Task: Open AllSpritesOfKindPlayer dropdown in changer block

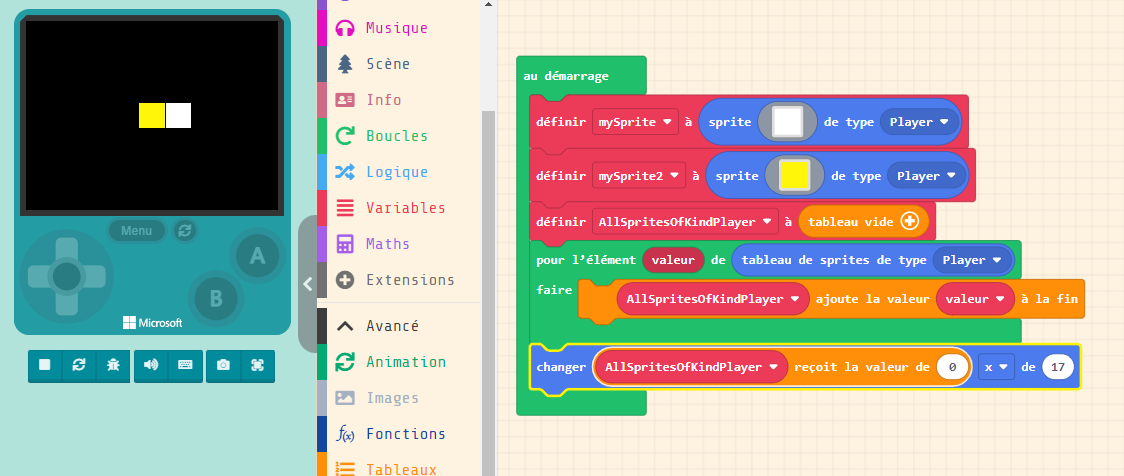Action: point(691,367)
